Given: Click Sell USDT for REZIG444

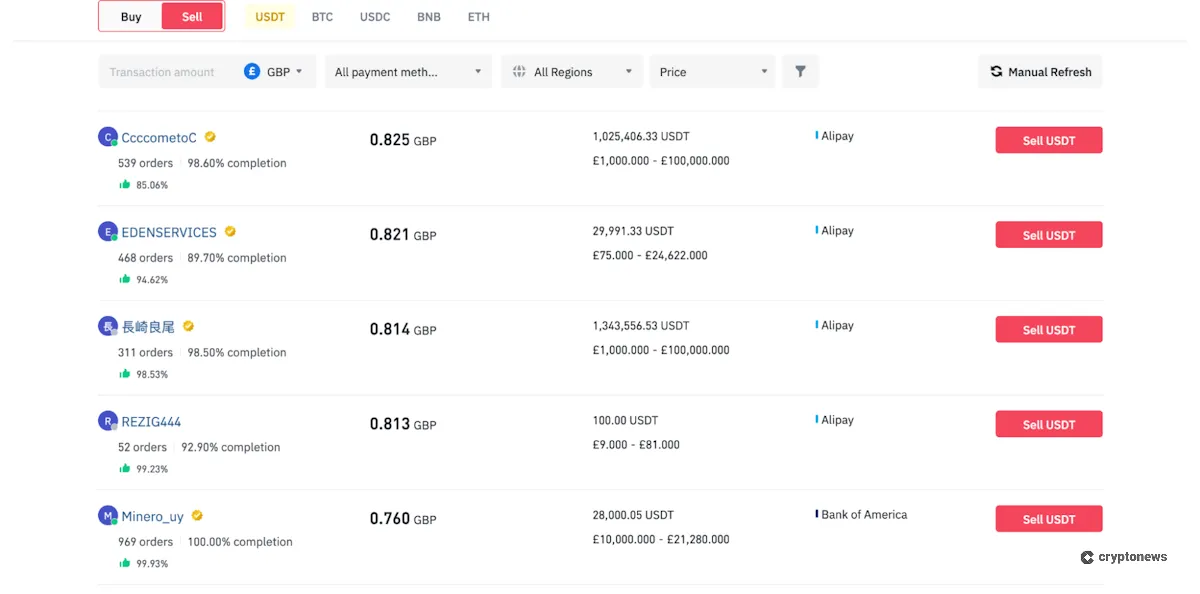Looking at the screenshot, I should 1048,423.
